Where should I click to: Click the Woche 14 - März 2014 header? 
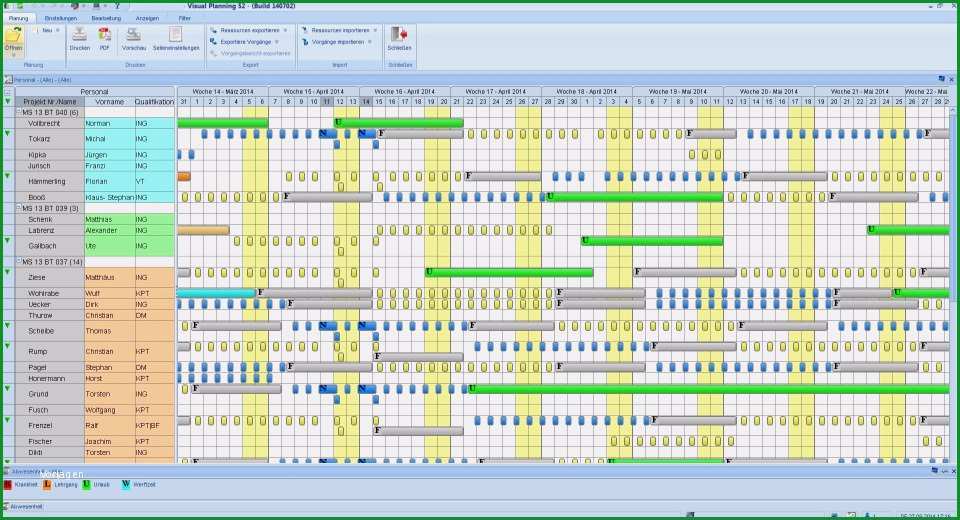pos(223,91)
